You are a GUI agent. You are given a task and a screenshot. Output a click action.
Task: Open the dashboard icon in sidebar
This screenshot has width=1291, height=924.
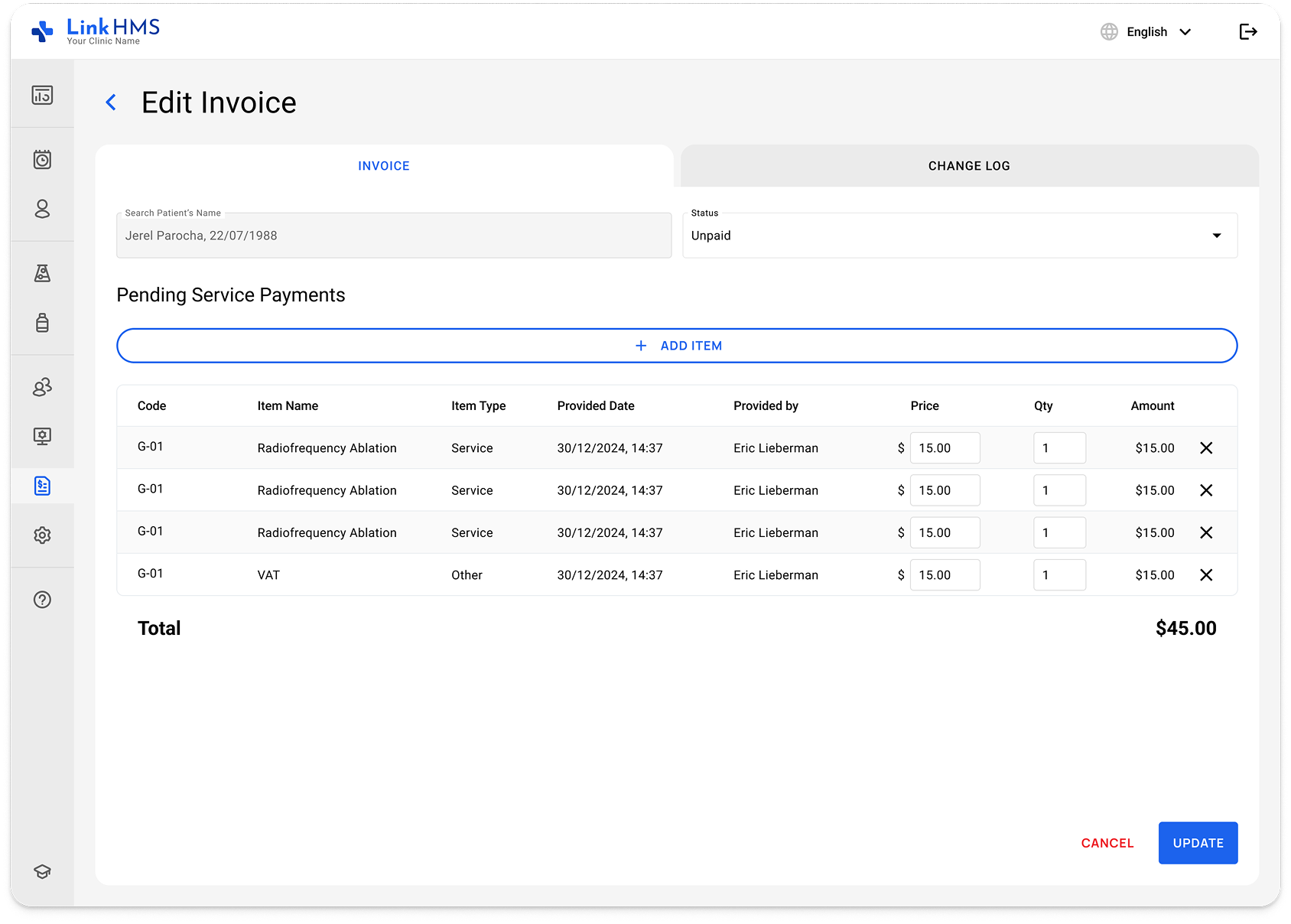(x=42, y=95)
